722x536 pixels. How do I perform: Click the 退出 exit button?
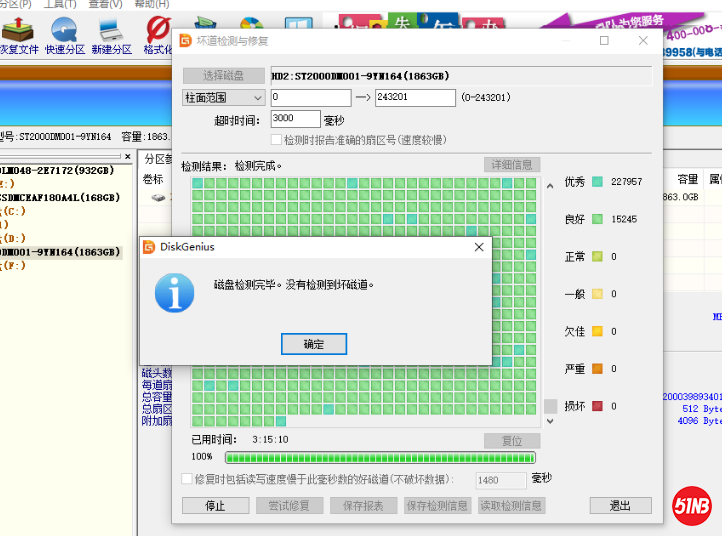(619, 505)
